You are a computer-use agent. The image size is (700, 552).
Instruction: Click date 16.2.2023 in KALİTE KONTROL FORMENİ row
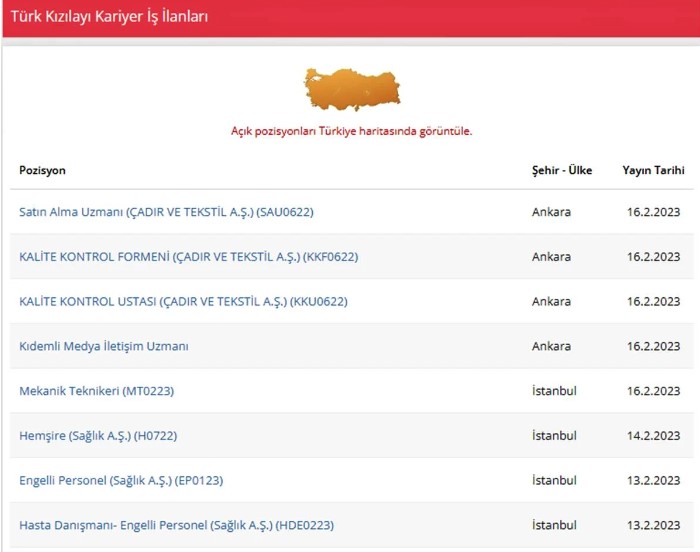coord(653,256)
